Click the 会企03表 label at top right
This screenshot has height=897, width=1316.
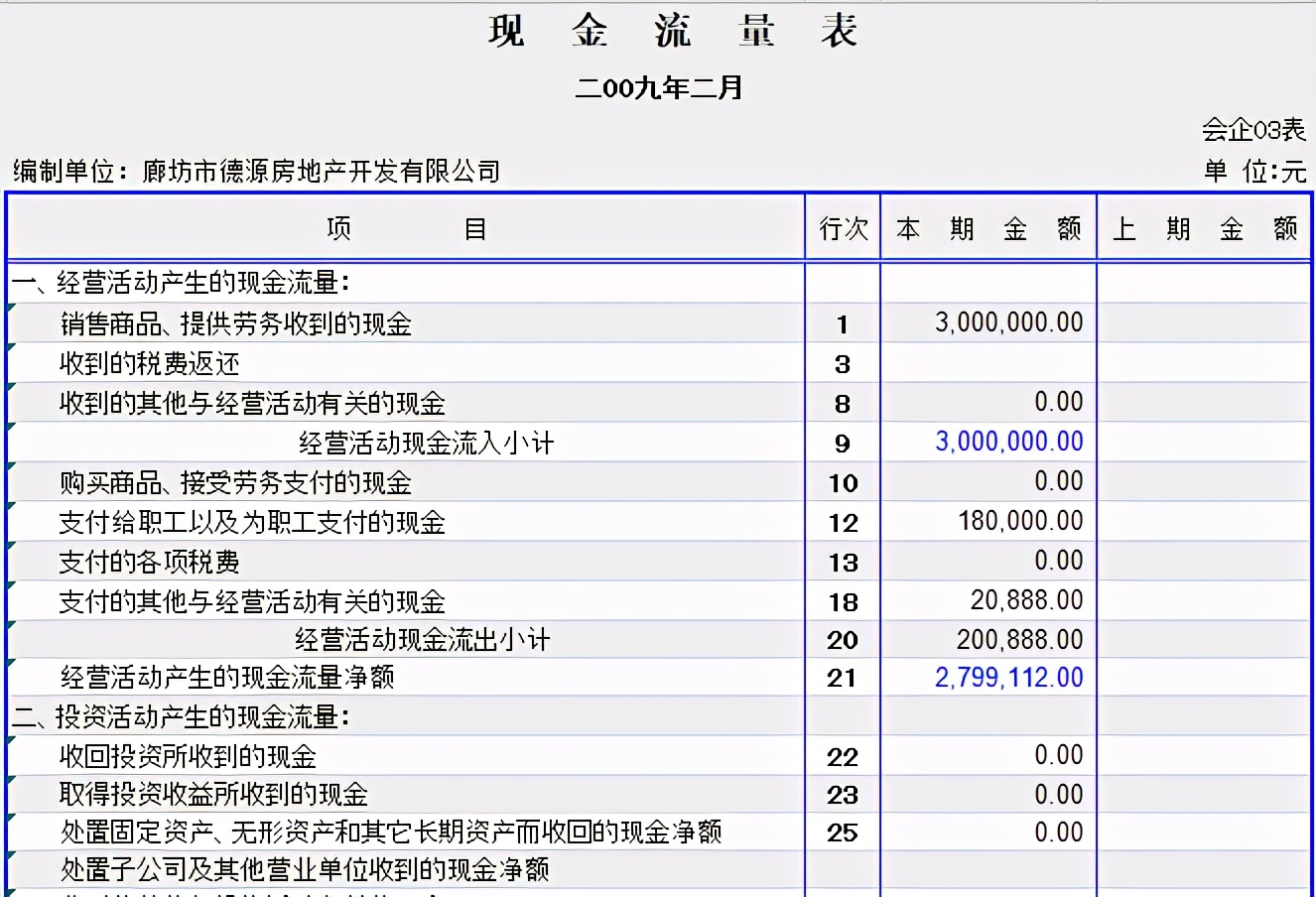click(1255, 130)
